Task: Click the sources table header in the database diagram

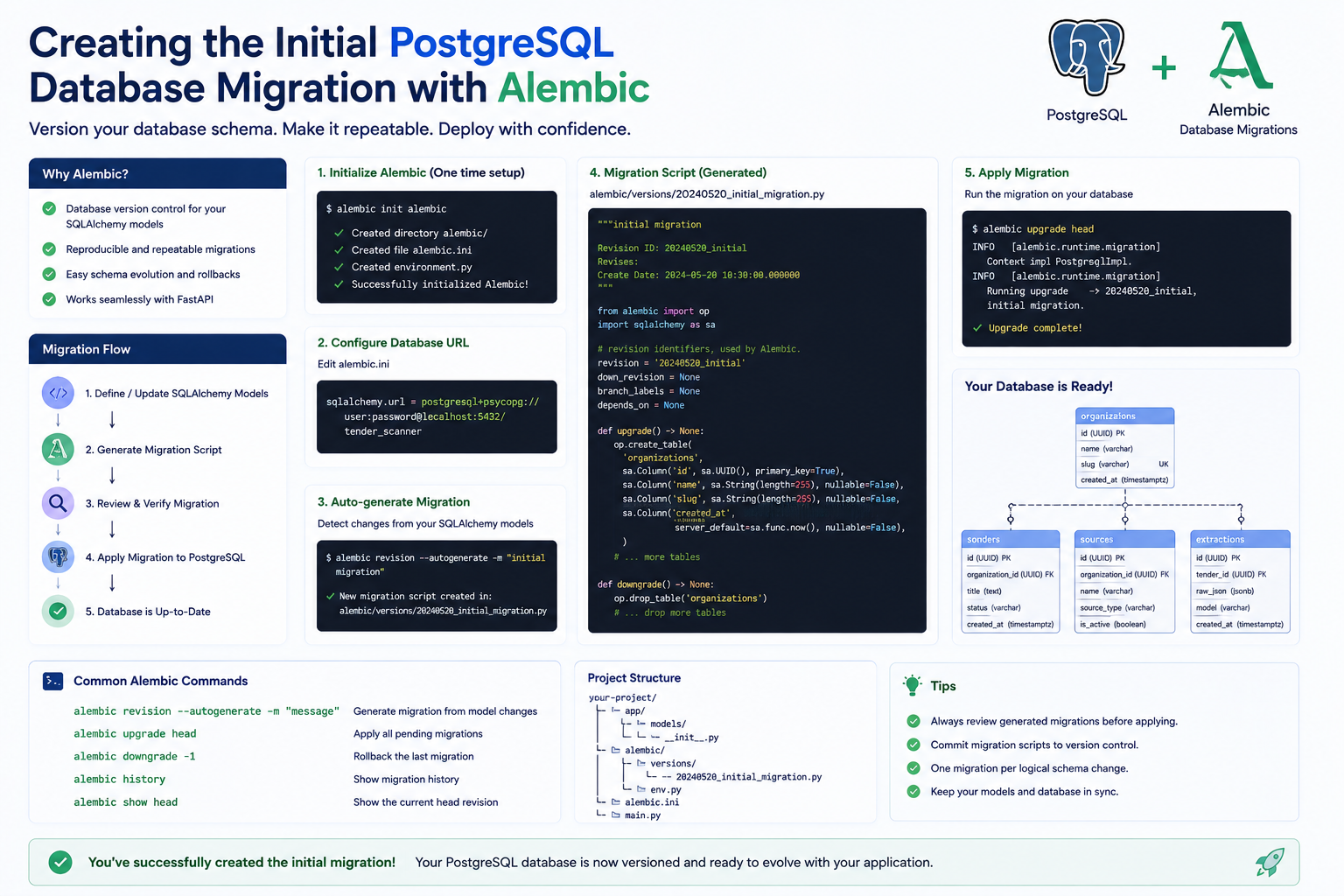Action: pos(1124,539)
